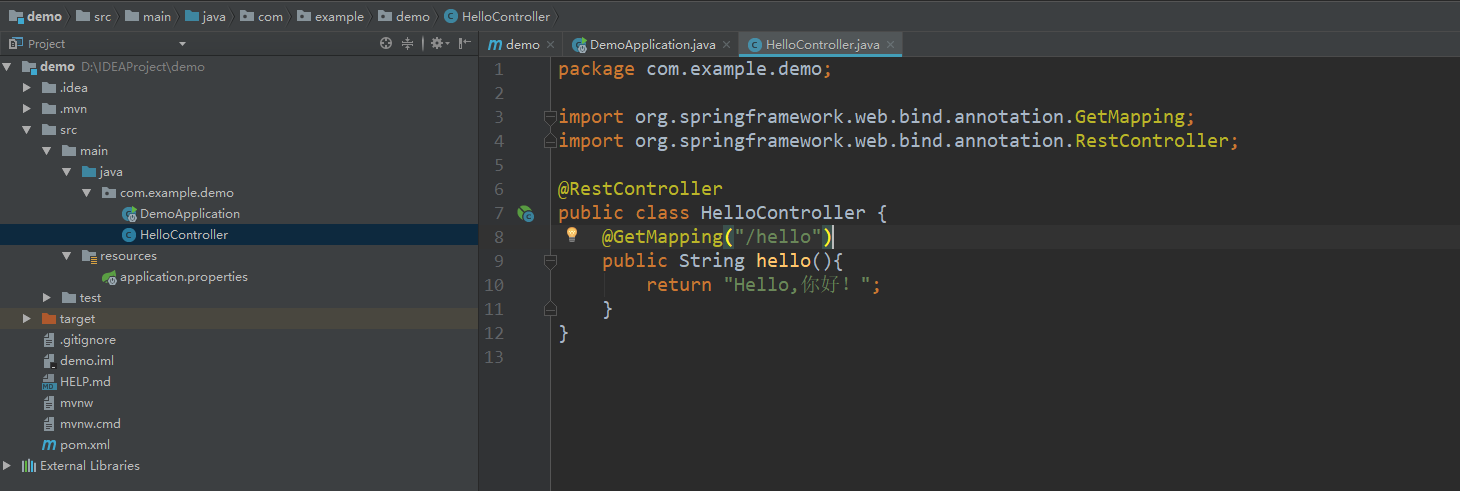Collapse the main folder in tree
Viewport: 1460px width, 491px height.
pos(47,151)
